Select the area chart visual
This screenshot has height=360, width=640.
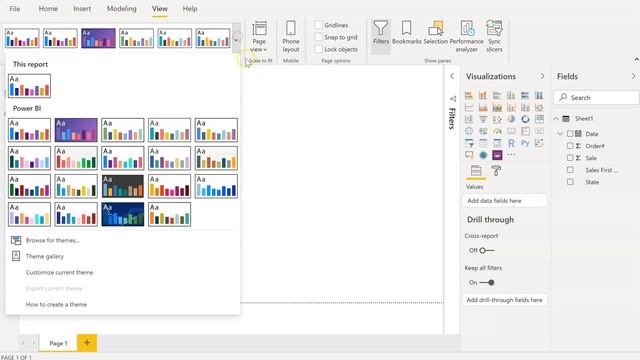[483, 107]
